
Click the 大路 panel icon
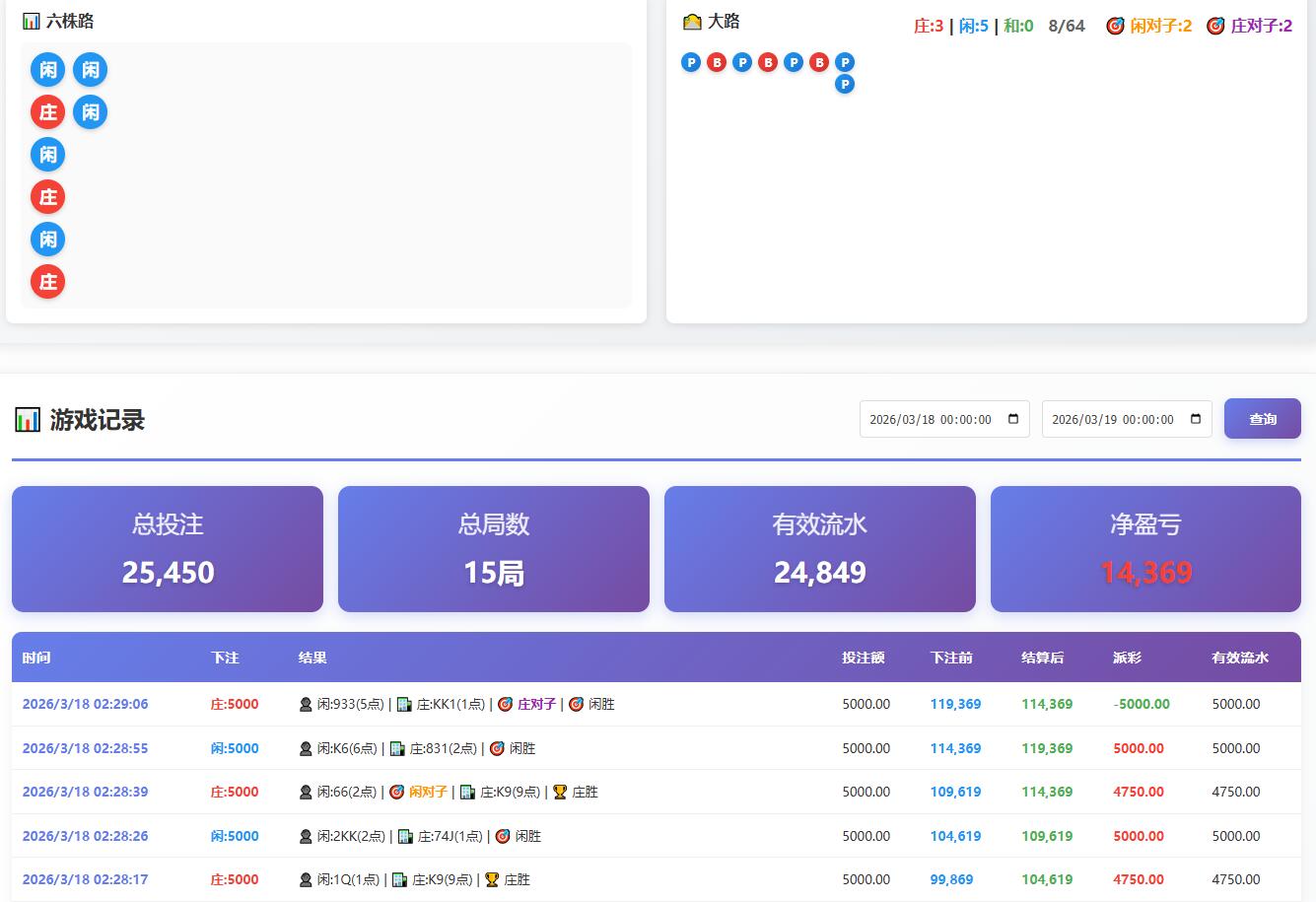[692, 21]
